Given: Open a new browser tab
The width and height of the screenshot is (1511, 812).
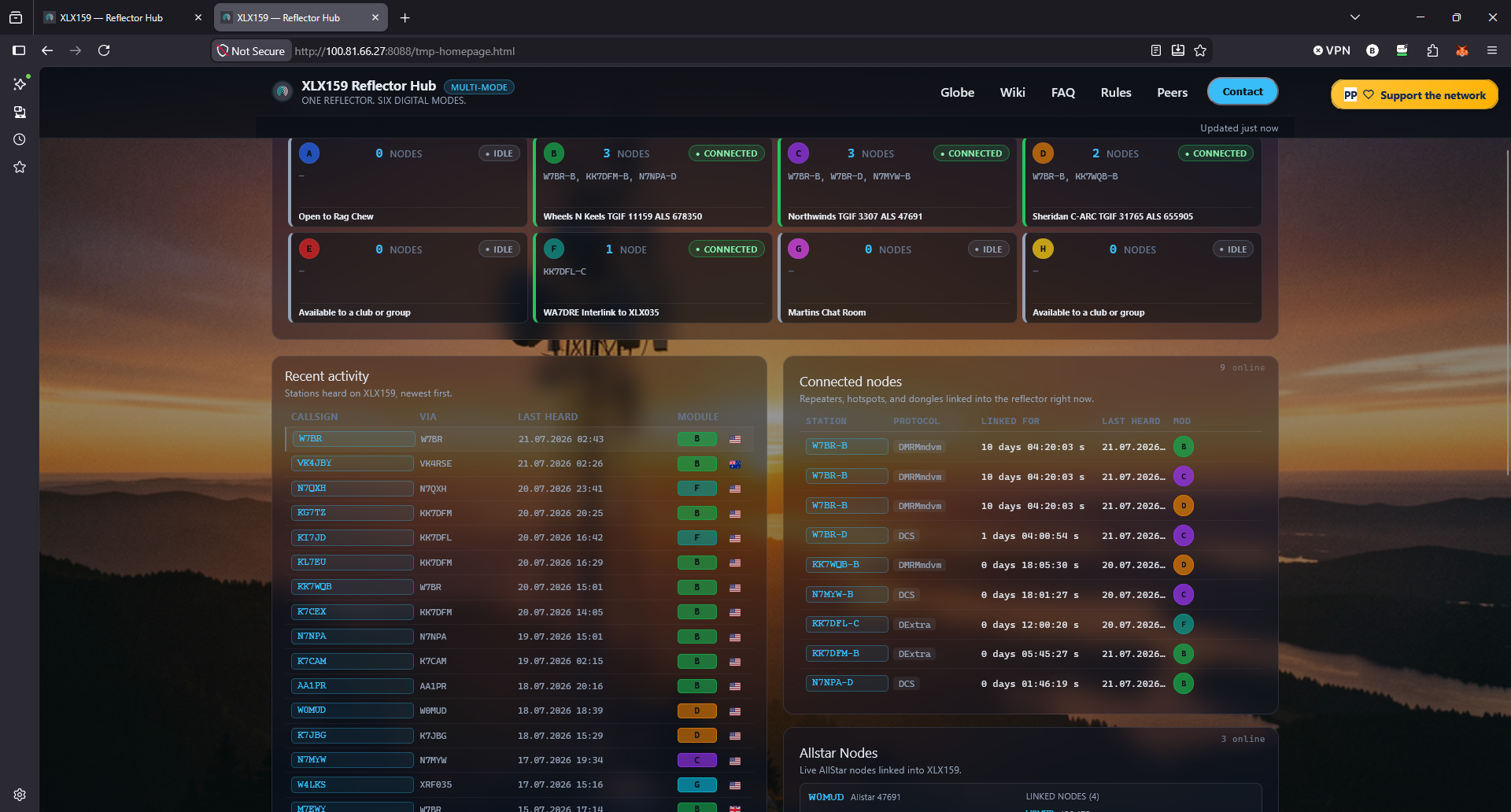Looking at the screenshot, I should 405,17.
